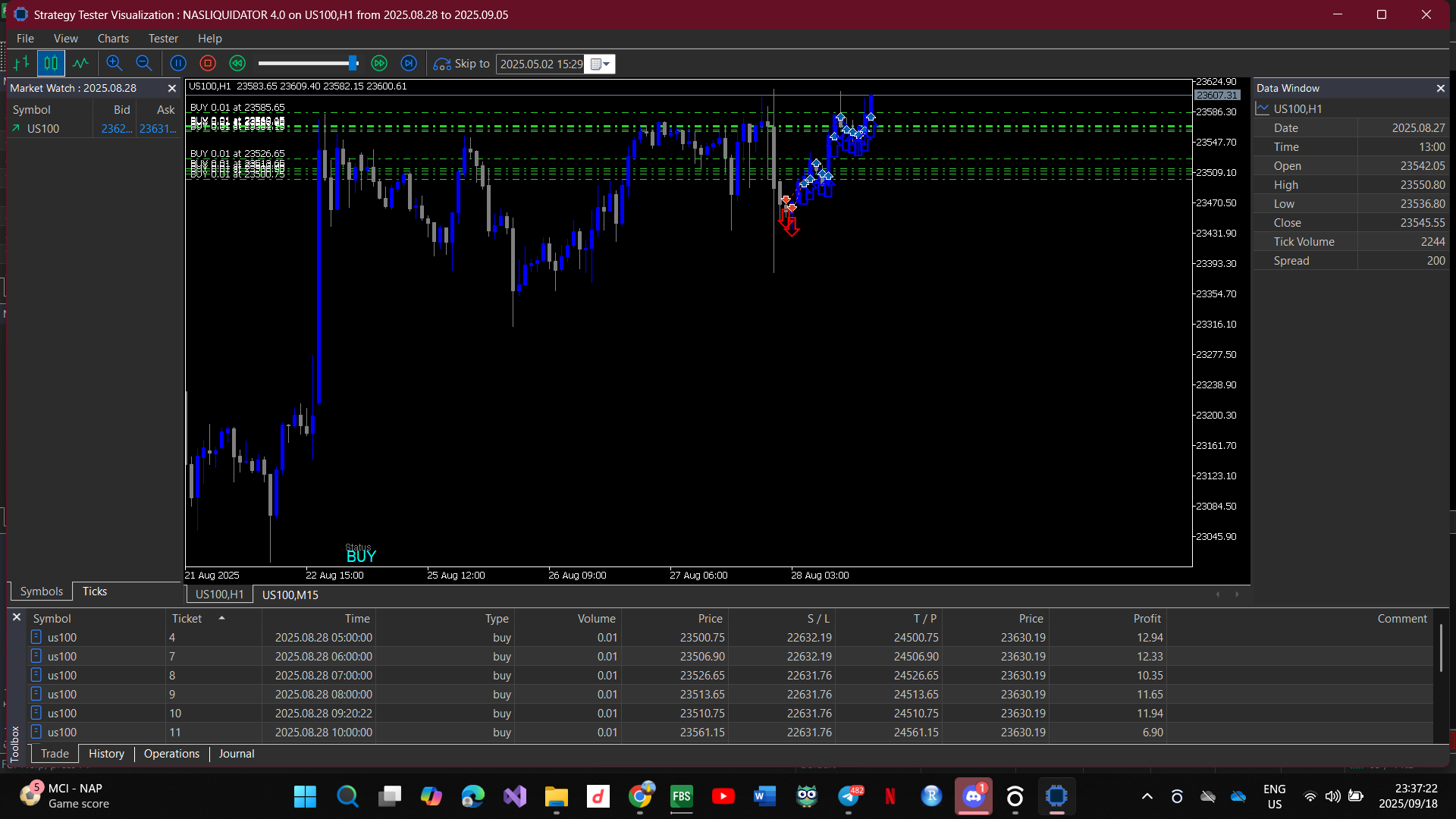The width and height of the screenshot is (1456, 819).
Task: Sort trades by Ticket column
Action: [x=214, y=619]
